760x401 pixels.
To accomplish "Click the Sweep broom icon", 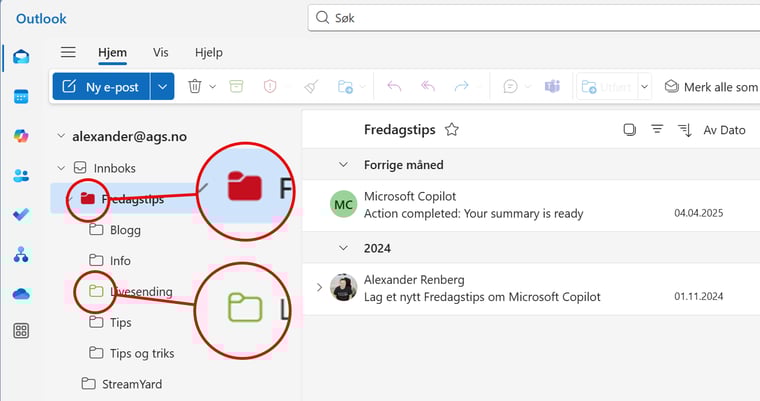I will pos(311,86).
